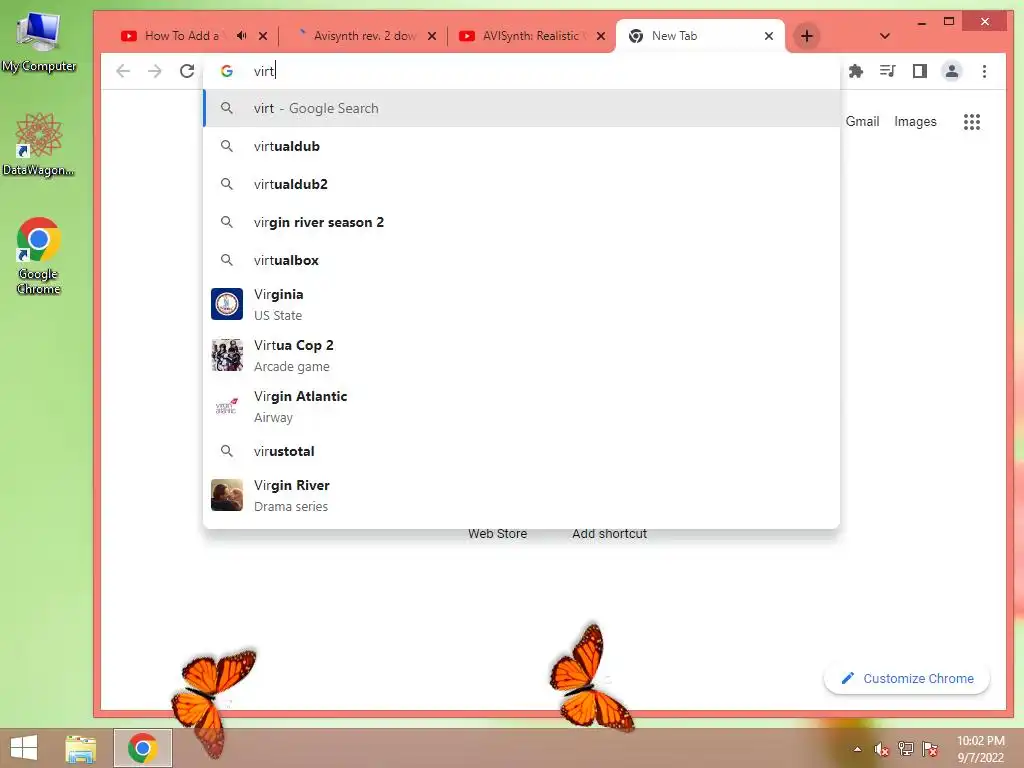The image size is (1024, 768).
Task: Close the AVISynth: Realistic tab
Action: [x=601, y=36]
